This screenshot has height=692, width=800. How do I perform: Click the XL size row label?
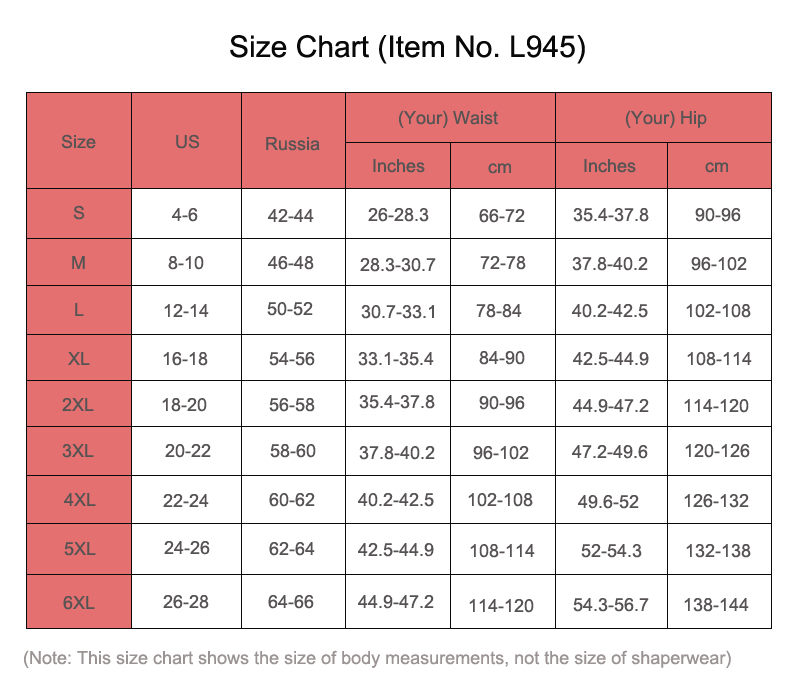point(78,358)
